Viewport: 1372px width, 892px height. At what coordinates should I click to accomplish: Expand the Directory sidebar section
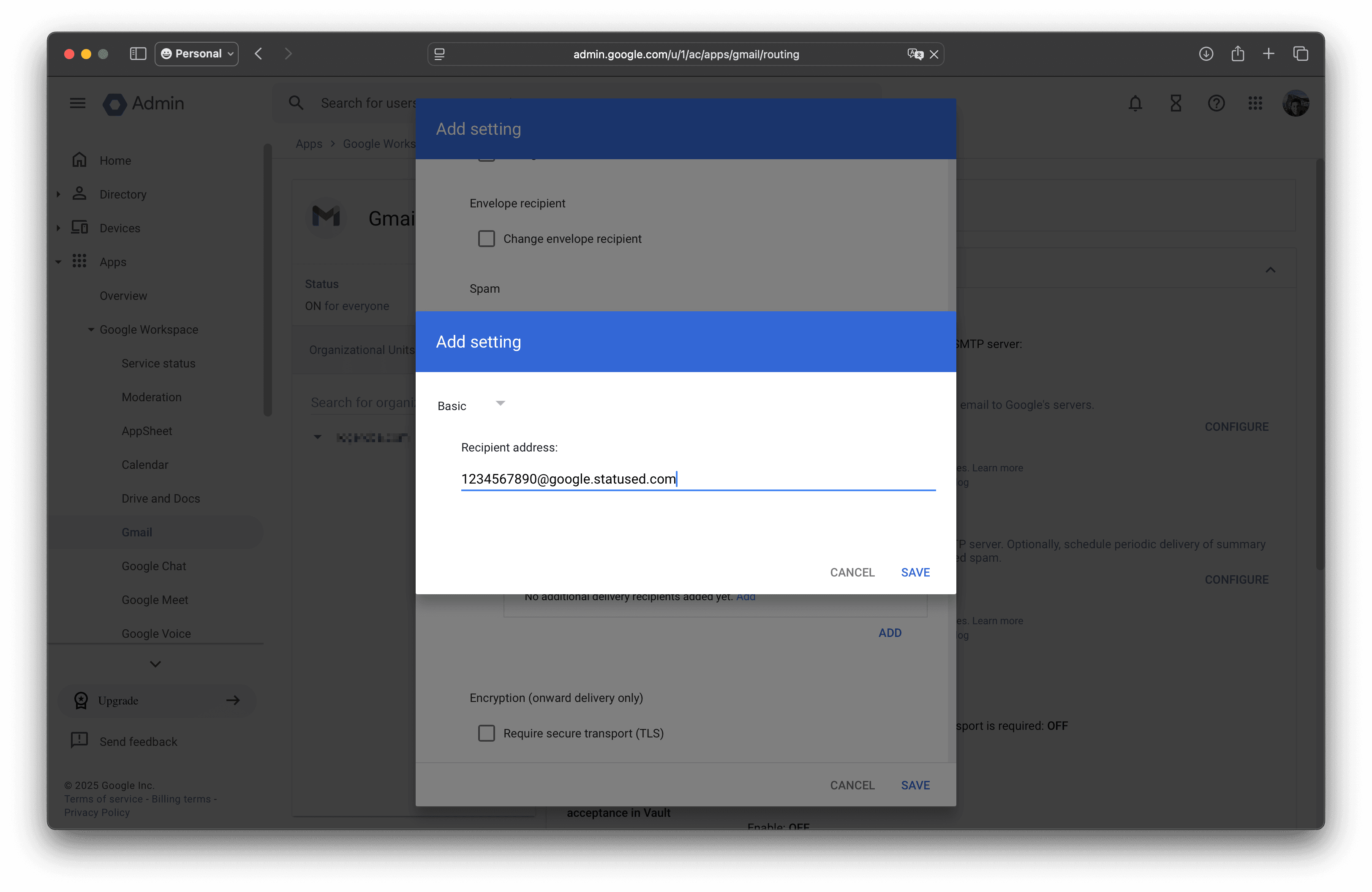point(58,194)
